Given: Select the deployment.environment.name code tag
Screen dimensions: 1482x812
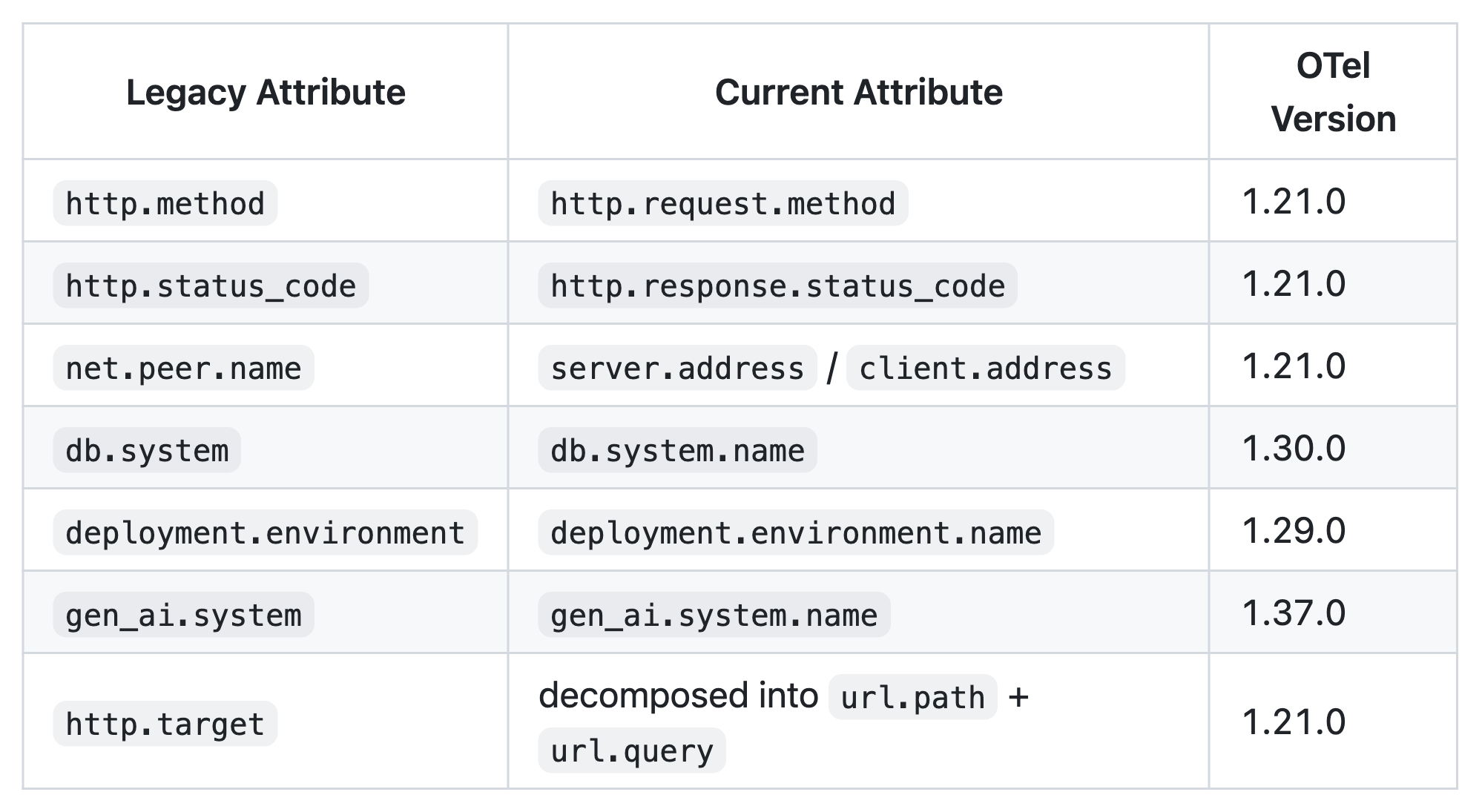Looking at the screenshot, I should [x=795, y=533].
